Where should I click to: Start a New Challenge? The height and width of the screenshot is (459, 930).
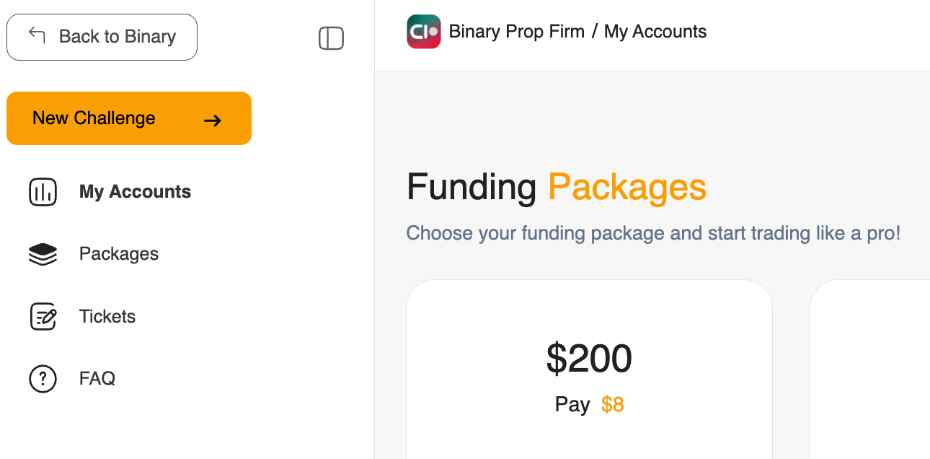(128, 119)
